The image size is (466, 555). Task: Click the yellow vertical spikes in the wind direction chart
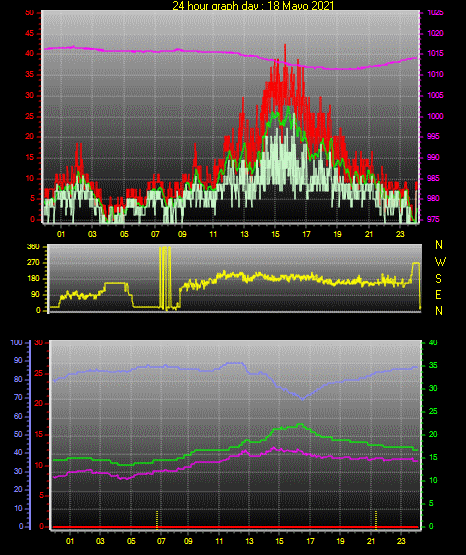point(165,278)
